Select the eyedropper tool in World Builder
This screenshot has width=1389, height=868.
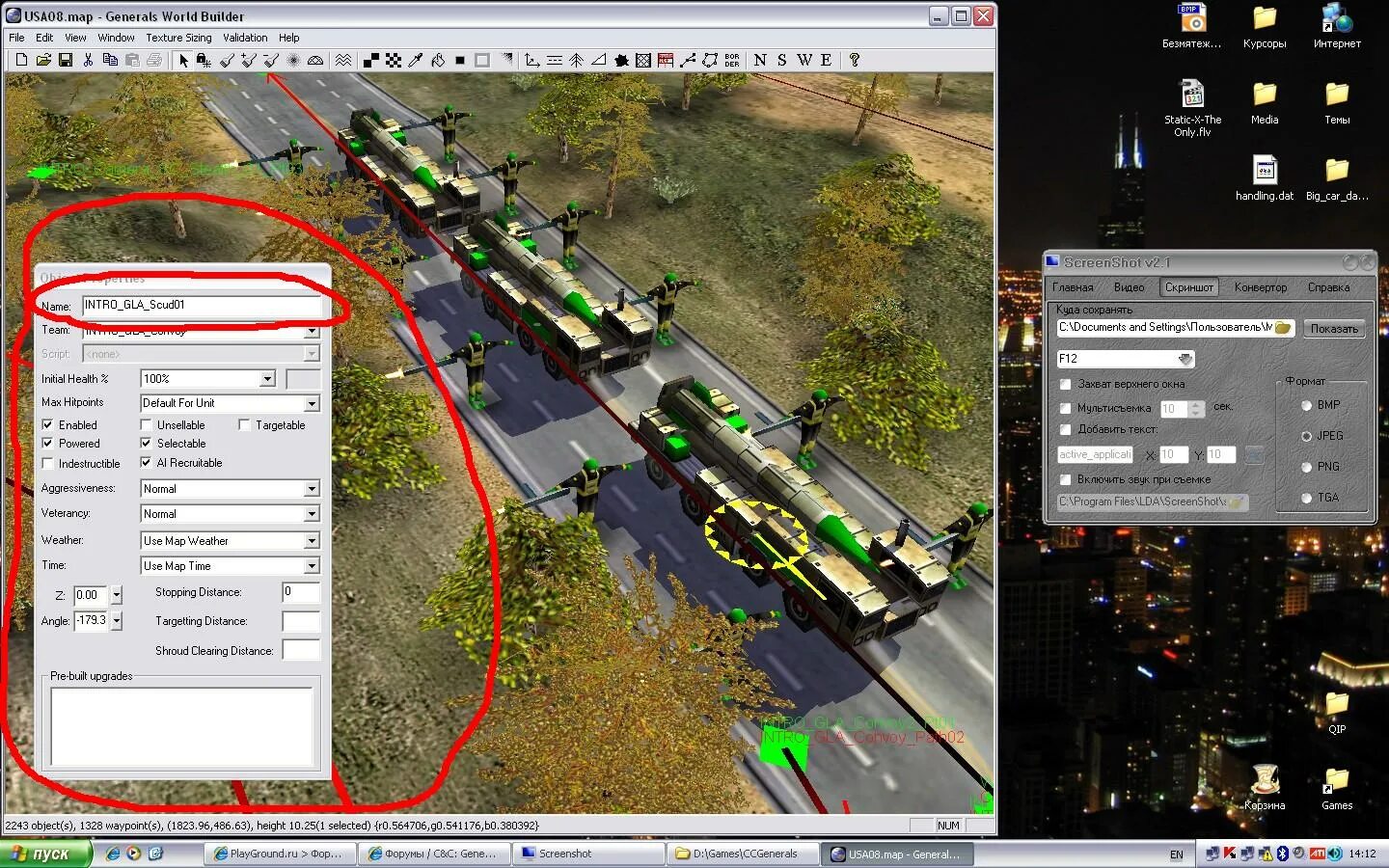(416, 60)
